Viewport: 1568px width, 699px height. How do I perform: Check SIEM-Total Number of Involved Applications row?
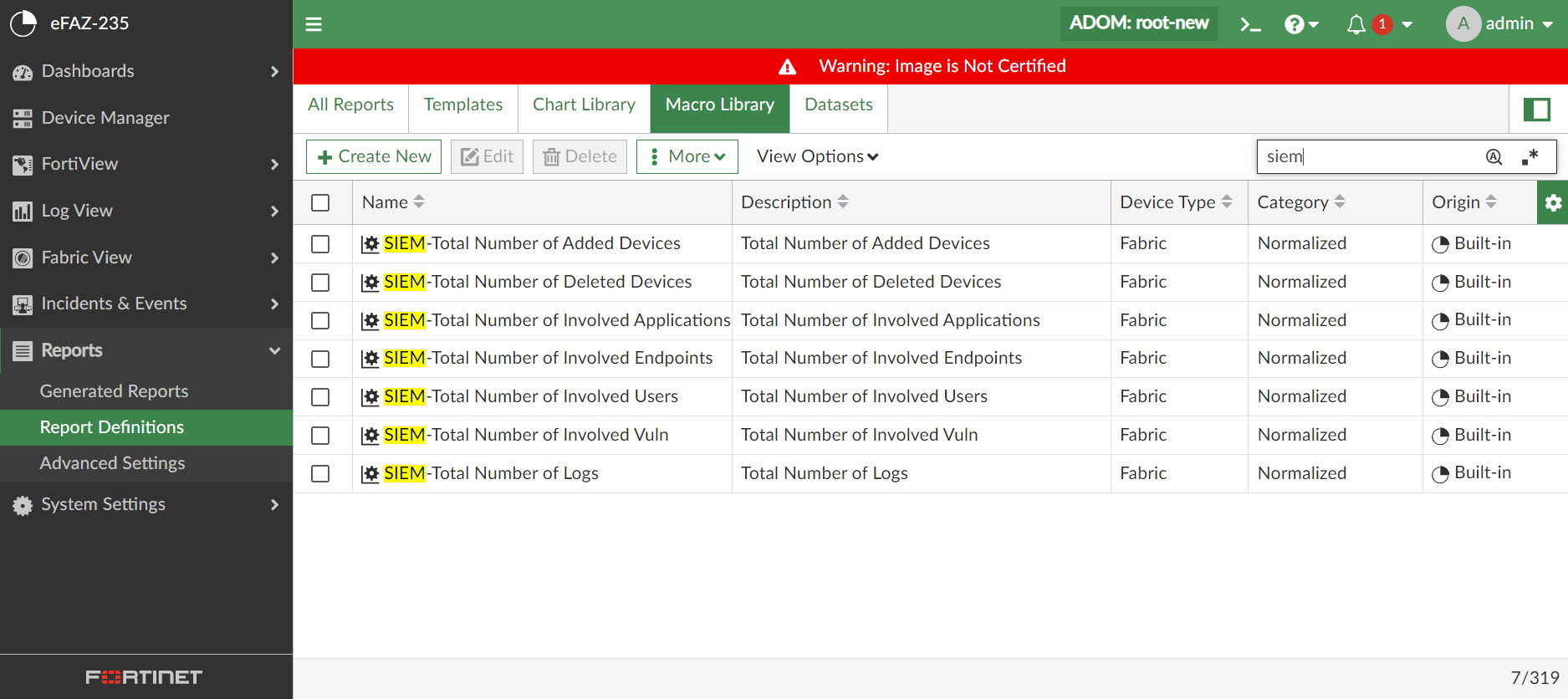320,321
